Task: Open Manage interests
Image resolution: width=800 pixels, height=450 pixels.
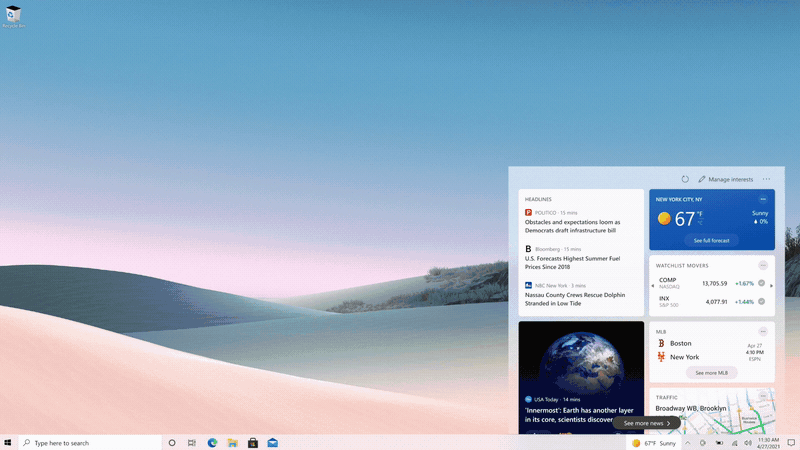Action: pyautogui.click(x=725, y=179)
